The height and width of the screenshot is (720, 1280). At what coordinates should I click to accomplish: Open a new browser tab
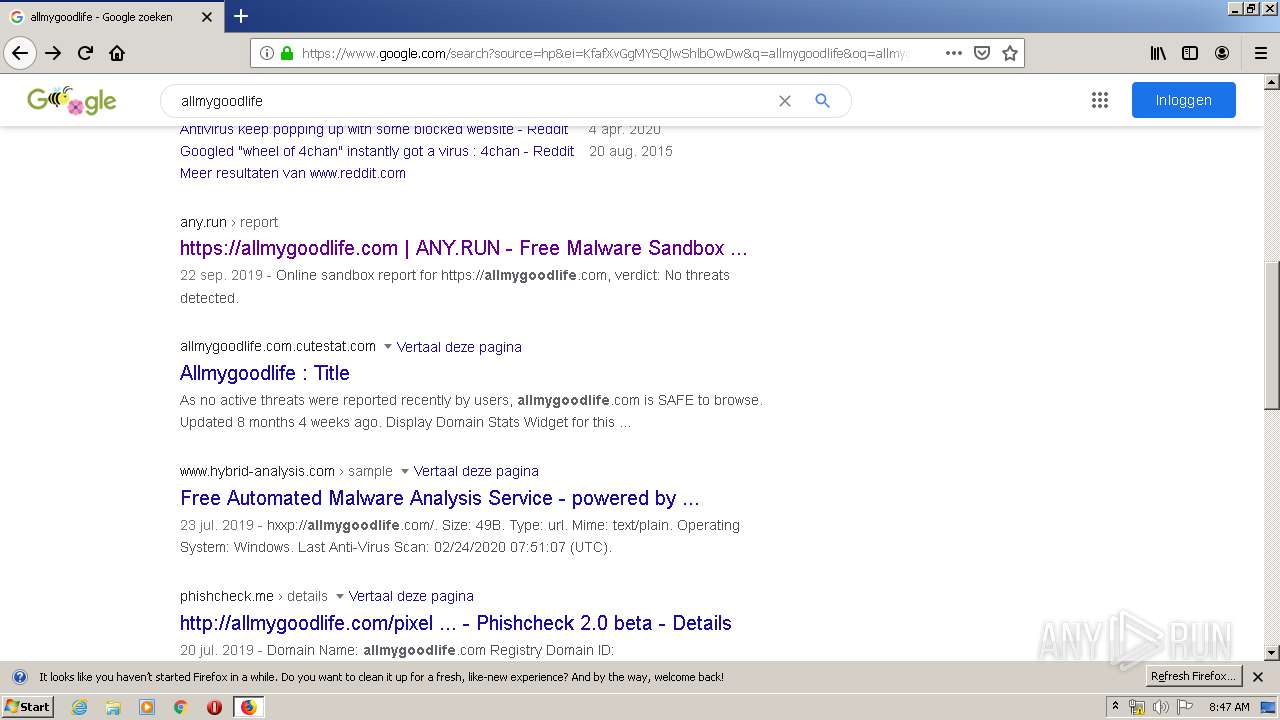coord(241,16)
